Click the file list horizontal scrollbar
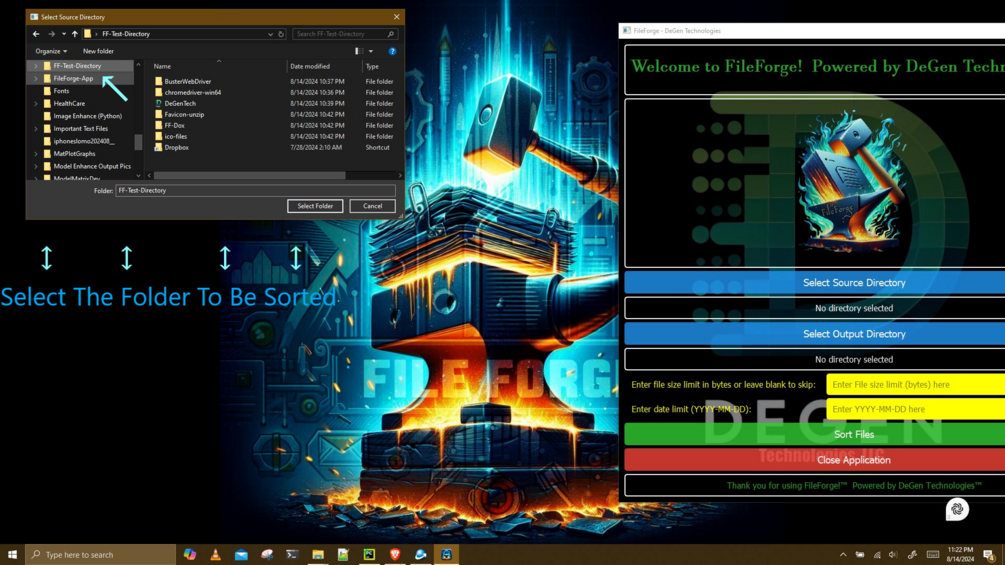This screenshot has height=565, width=1005. (x=249, y=176)
